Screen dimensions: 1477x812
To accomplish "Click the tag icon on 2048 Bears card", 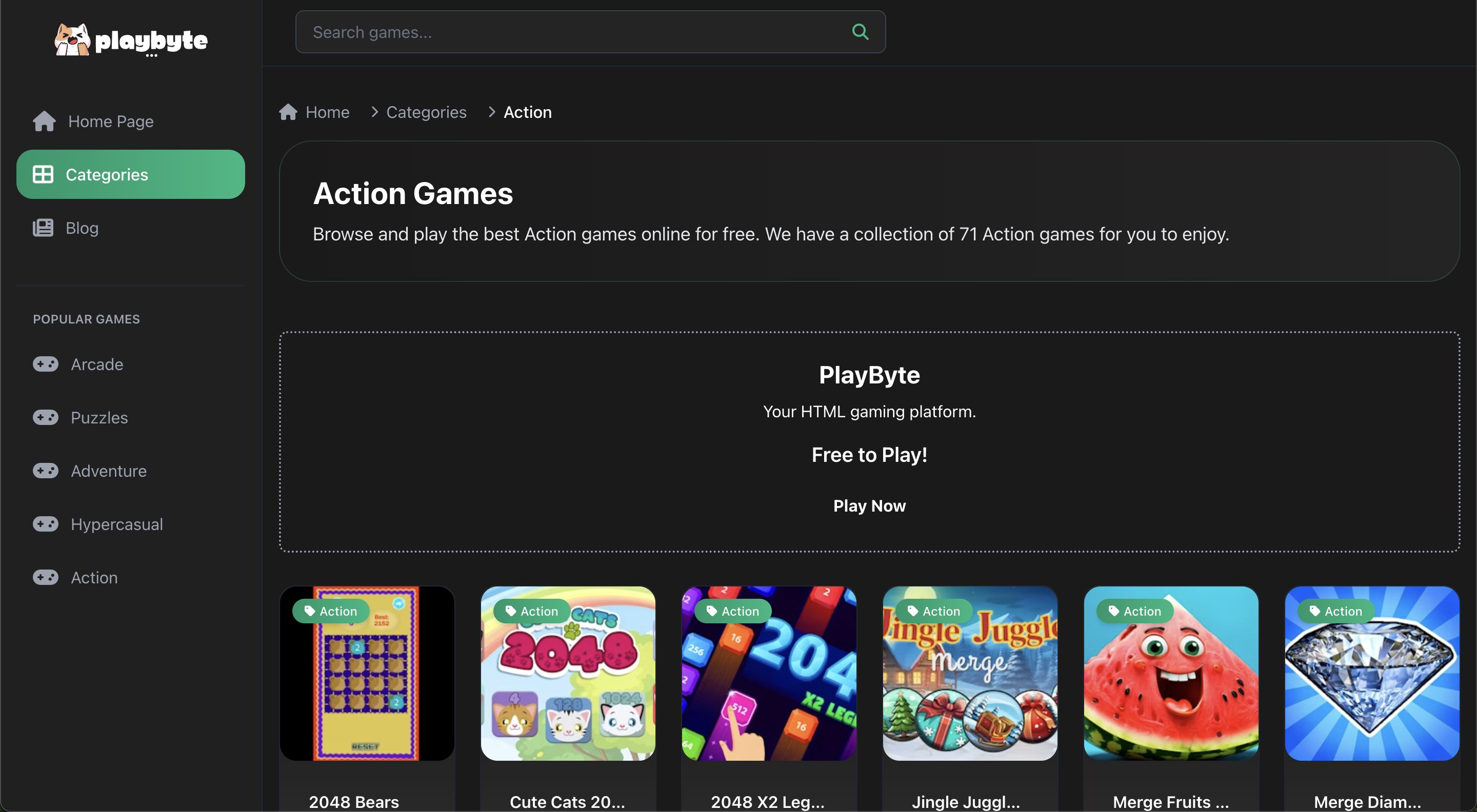I will pyautogui.click(x=309, y=611).
